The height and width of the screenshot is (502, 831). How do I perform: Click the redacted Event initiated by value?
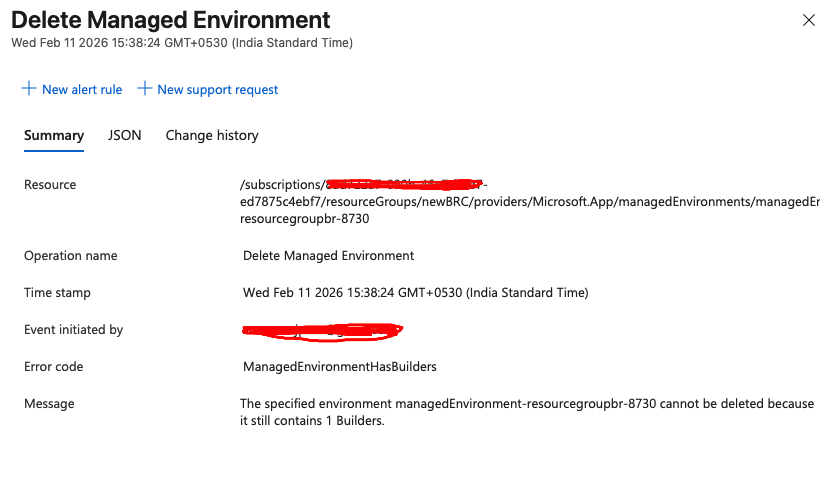[x=322, y=331]
